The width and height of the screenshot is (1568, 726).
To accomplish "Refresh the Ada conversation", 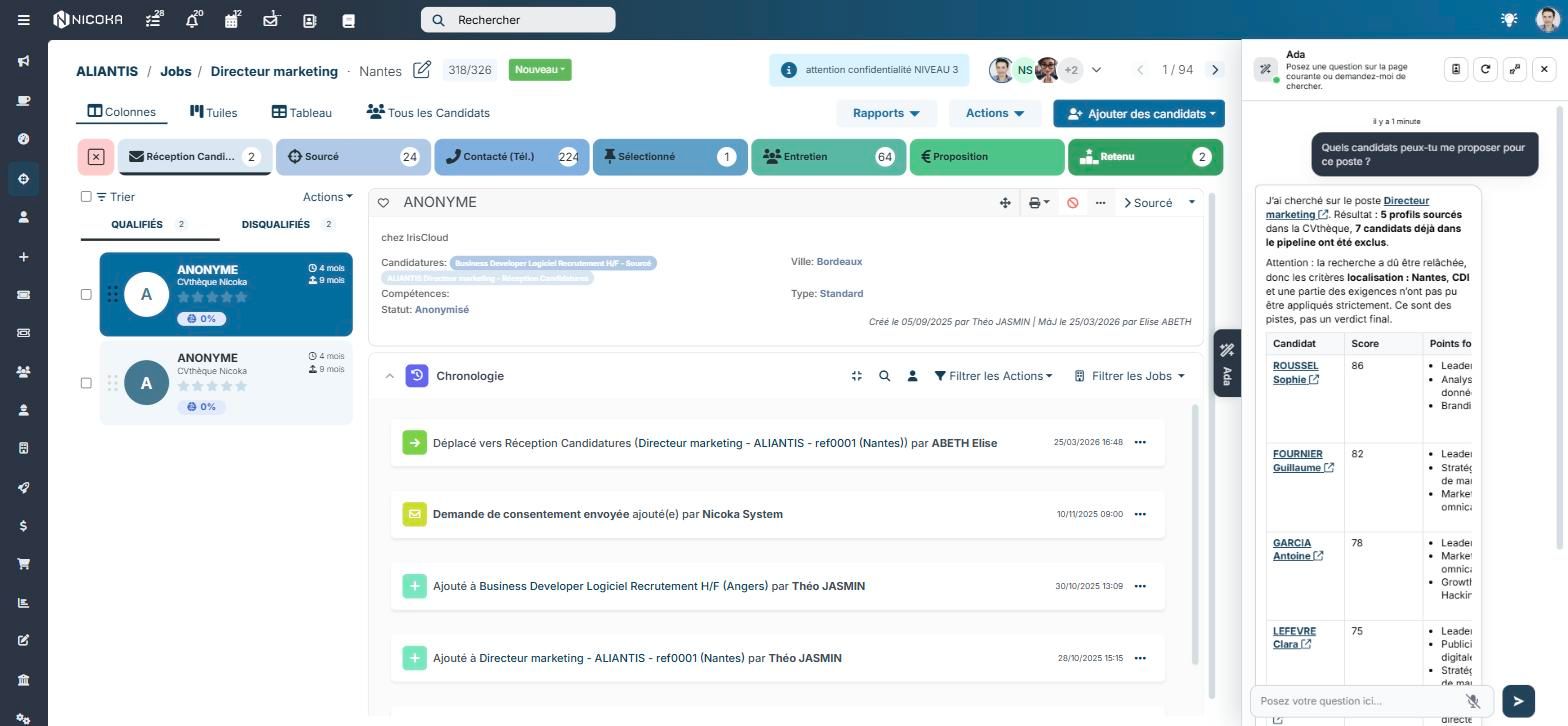I will click(1485, 69).
